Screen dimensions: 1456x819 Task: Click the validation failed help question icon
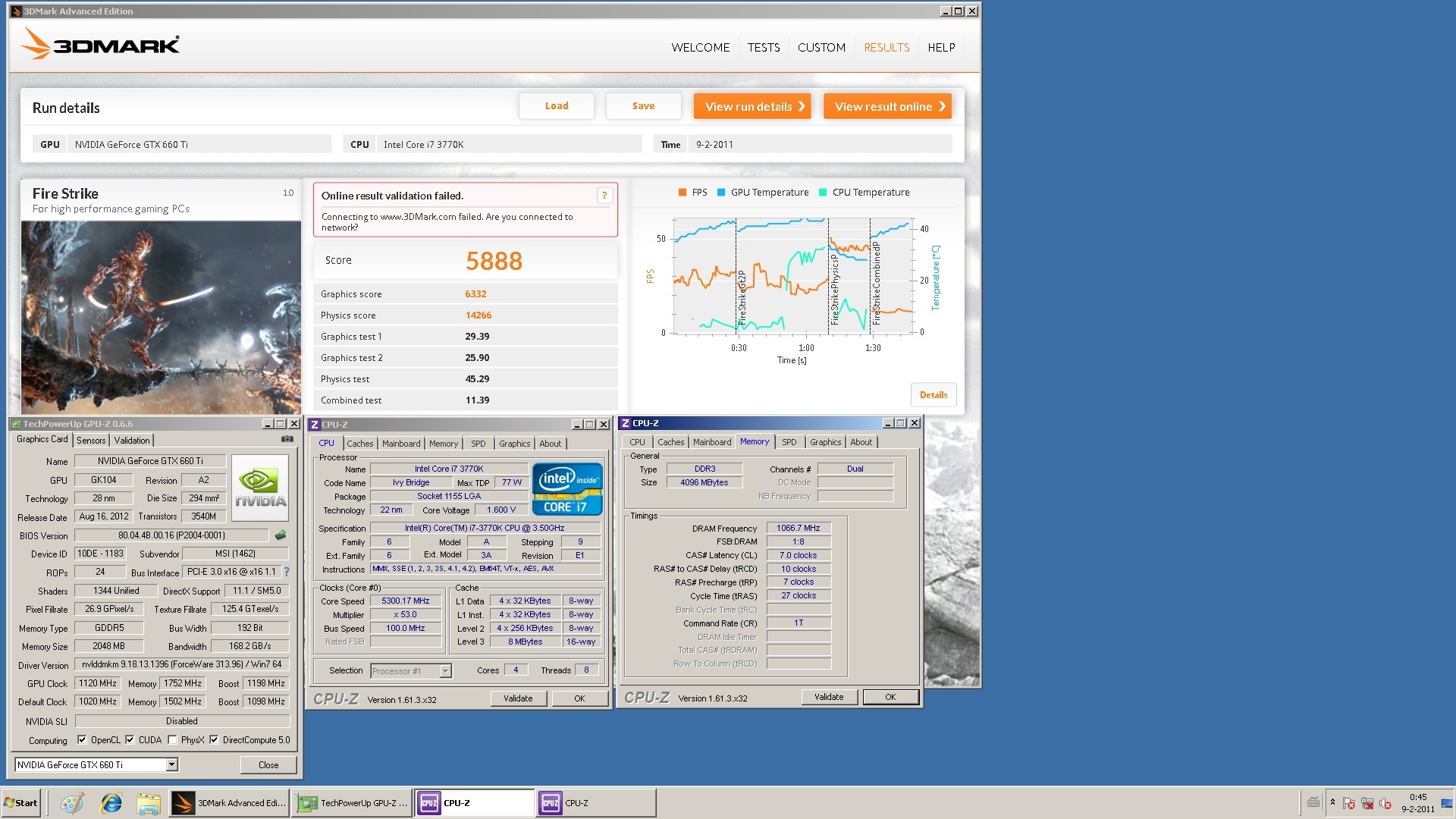[x=604, y=196]
